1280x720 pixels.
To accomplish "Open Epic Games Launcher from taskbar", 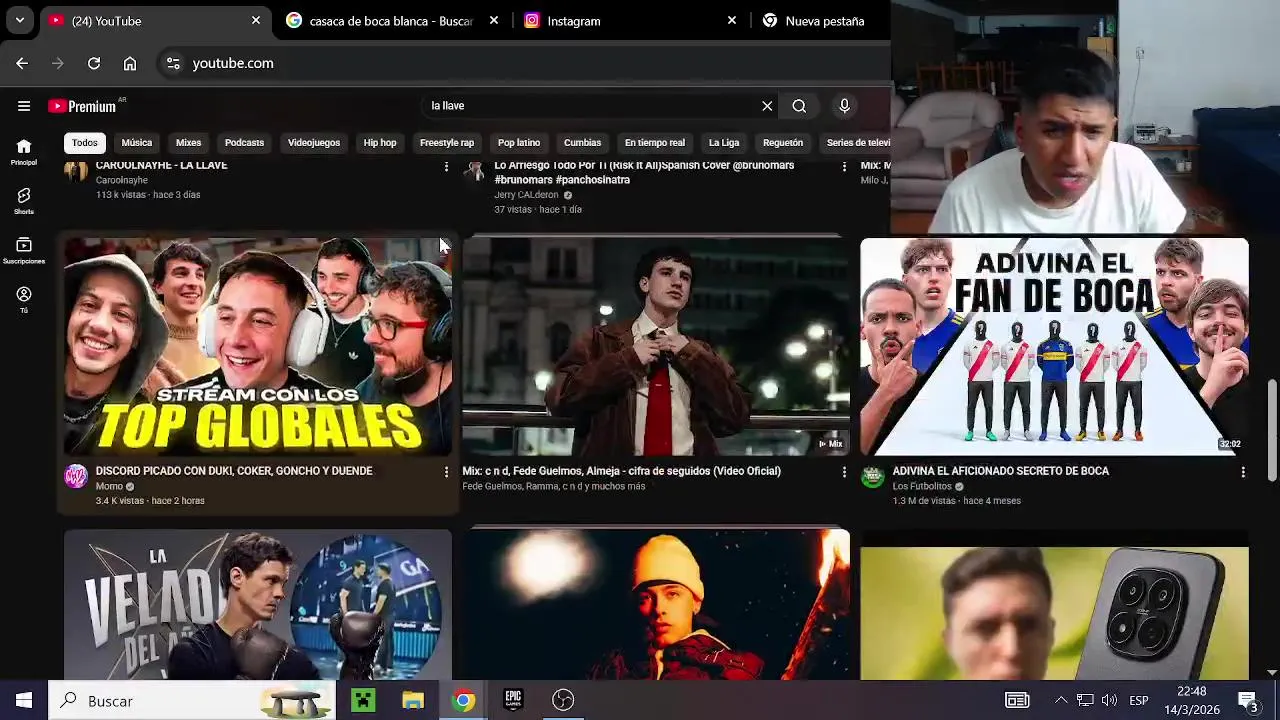I will 513,700.
